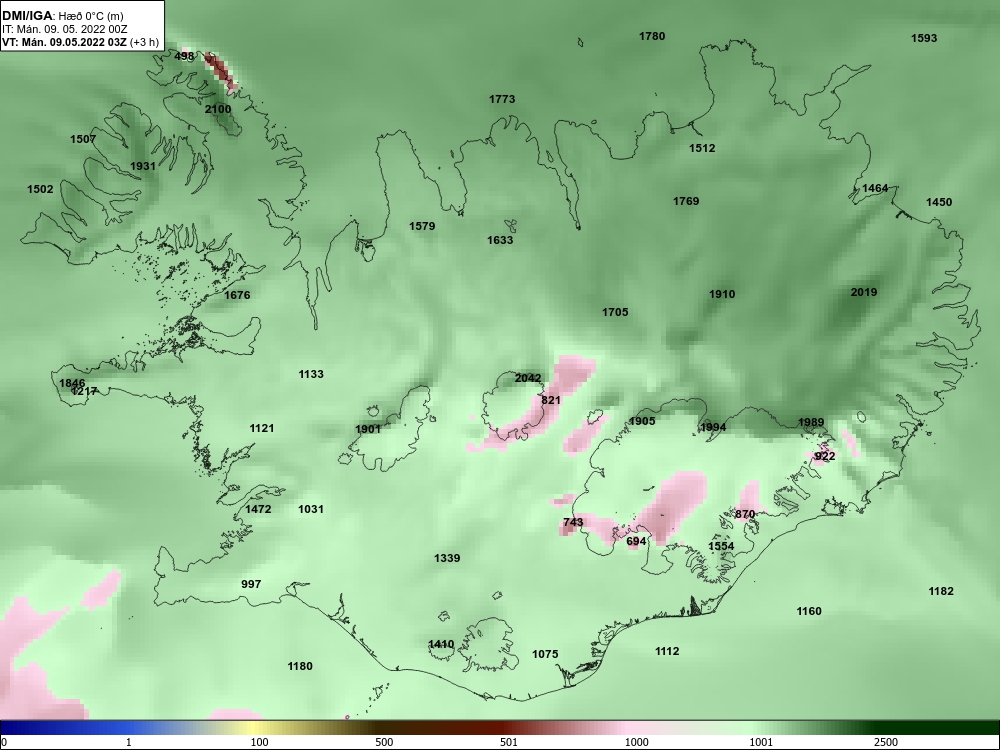1000x750 pixels.
Task: Click the map value 1512
Action: pos(702,148)
